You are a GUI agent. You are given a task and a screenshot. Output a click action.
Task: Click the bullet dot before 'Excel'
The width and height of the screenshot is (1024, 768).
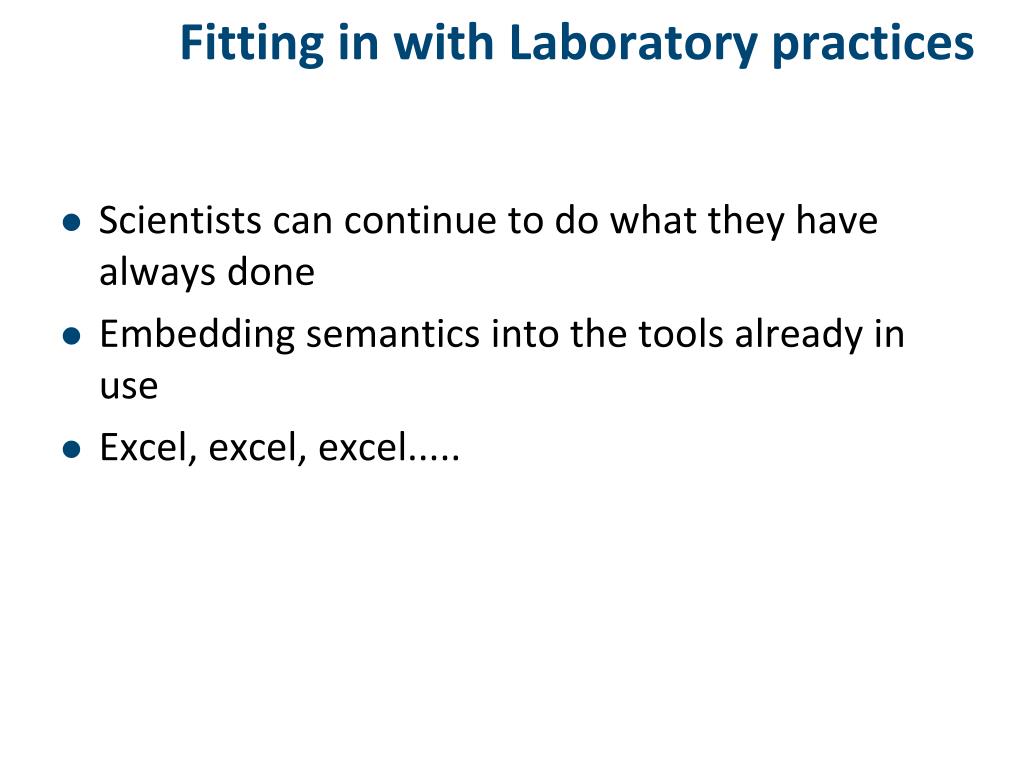(x=71, y=451)
